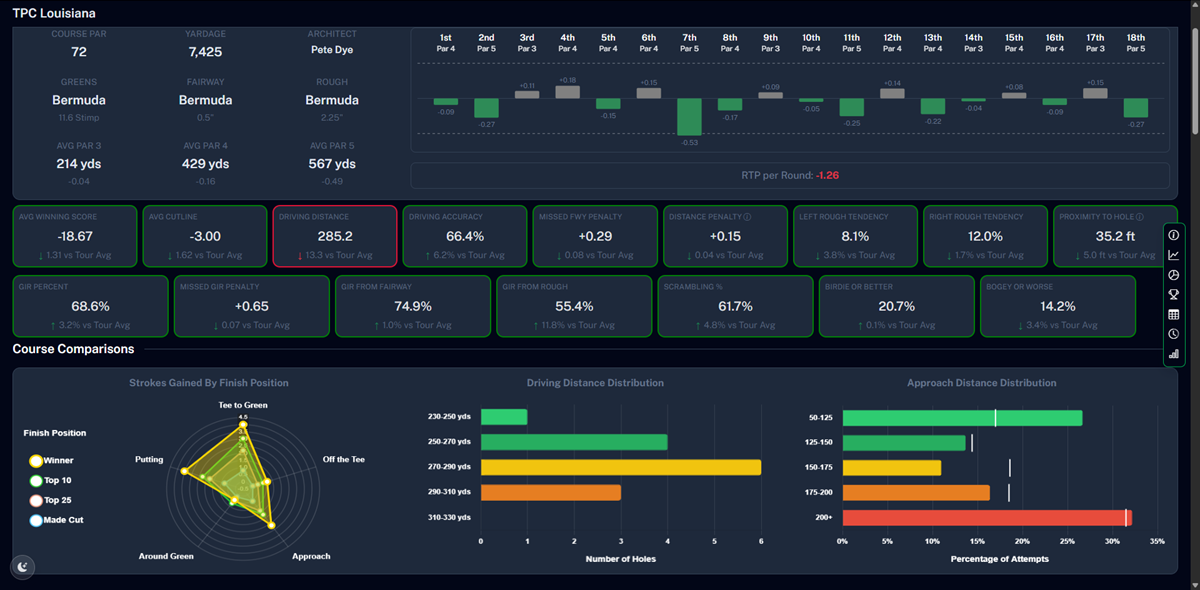Viewport: 1200px width, 590px height.
Task: Click the 200+ red approach distance bar
Action: [x=987, y=518]
